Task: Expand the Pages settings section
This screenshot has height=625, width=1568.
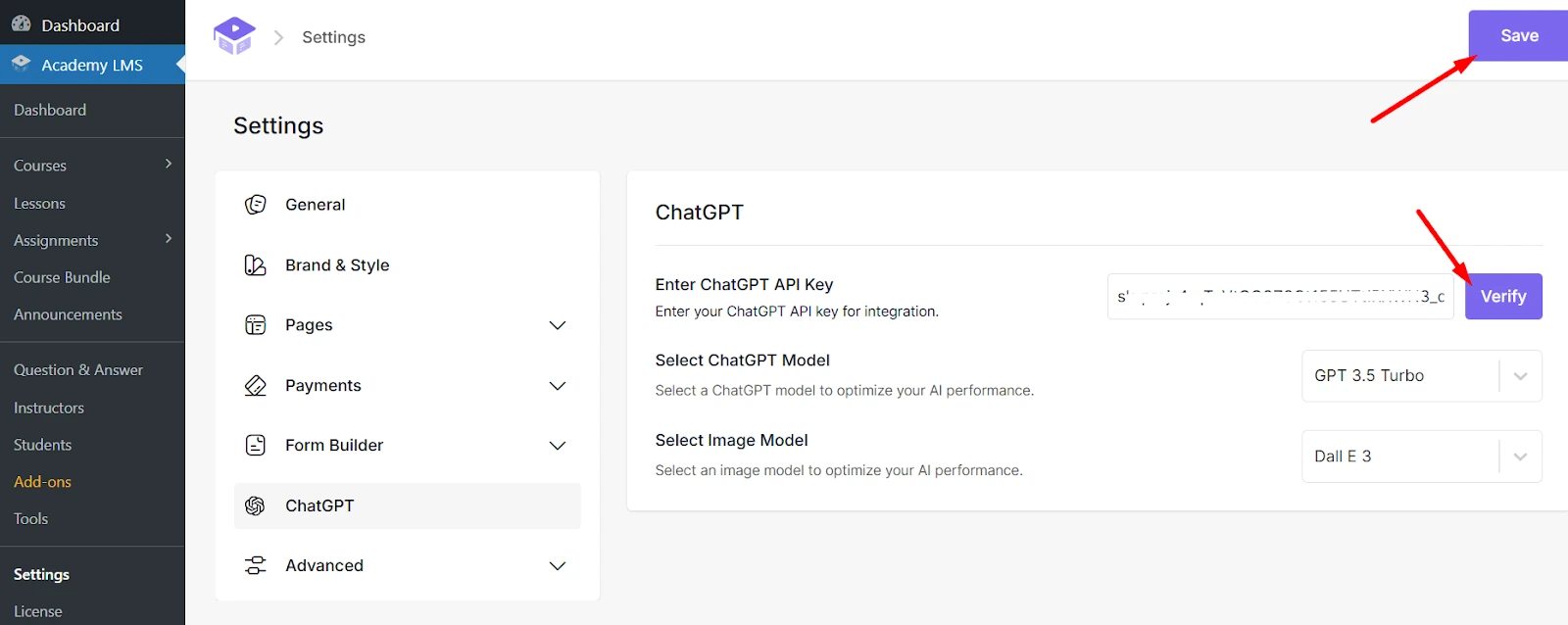Action: click(x=558, y=325)
